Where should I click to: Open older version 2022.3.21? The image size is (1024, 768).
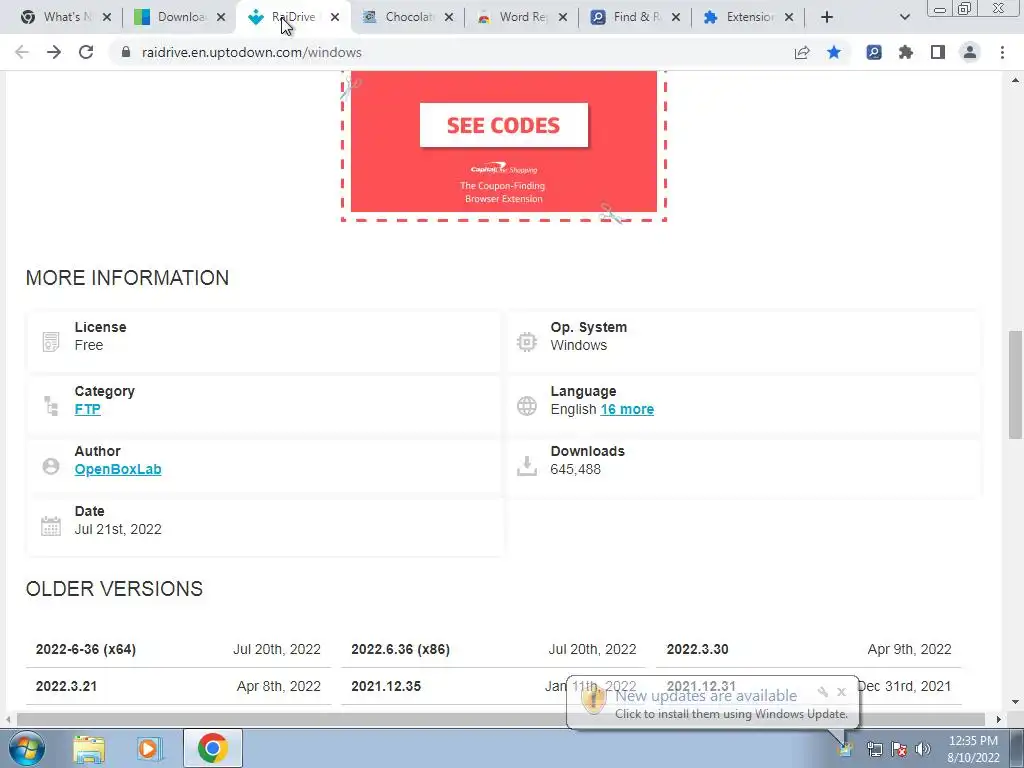tap(66, 686)
